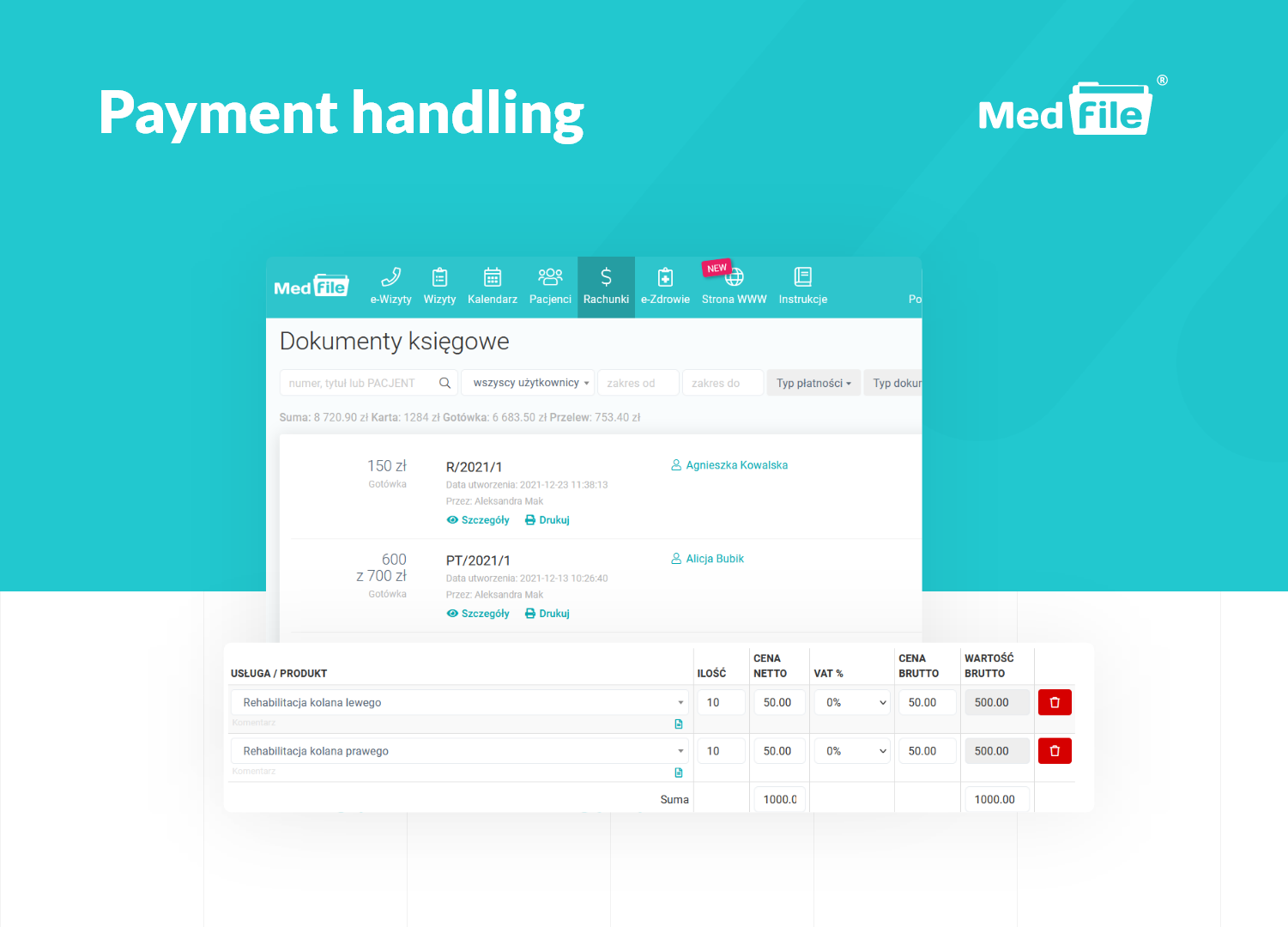Print invoice PT/2021/1 via Drukuj

(x=547, y=613)
